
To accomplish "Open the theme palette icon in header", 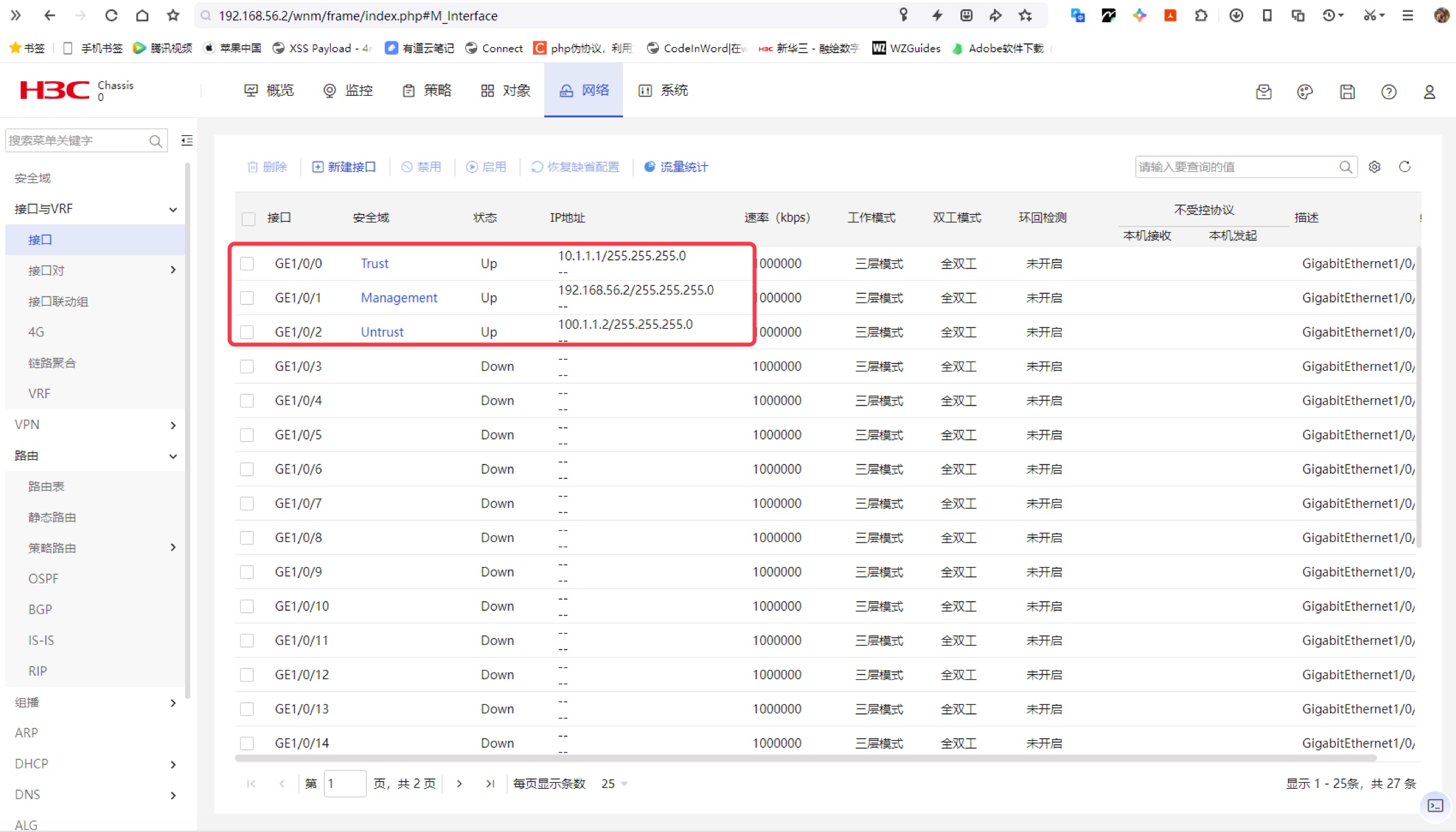I will pos(1305,92).
